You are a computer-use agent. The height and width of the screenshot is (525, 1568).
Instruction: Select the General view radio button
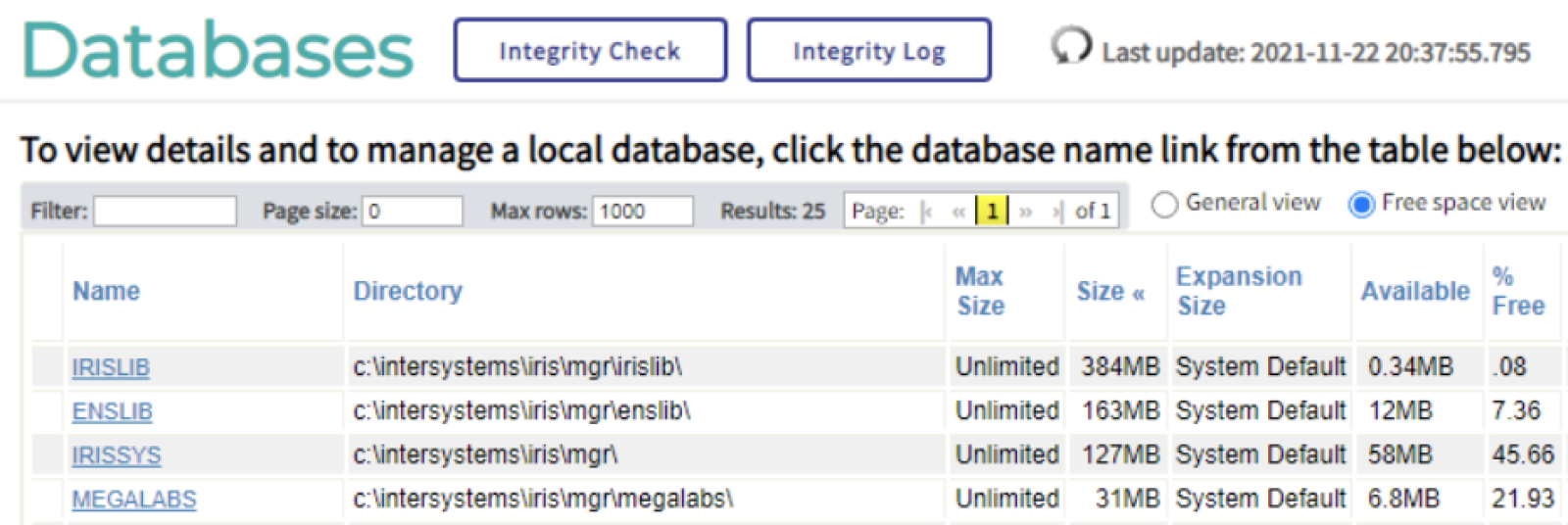(x=1164, y=204)
